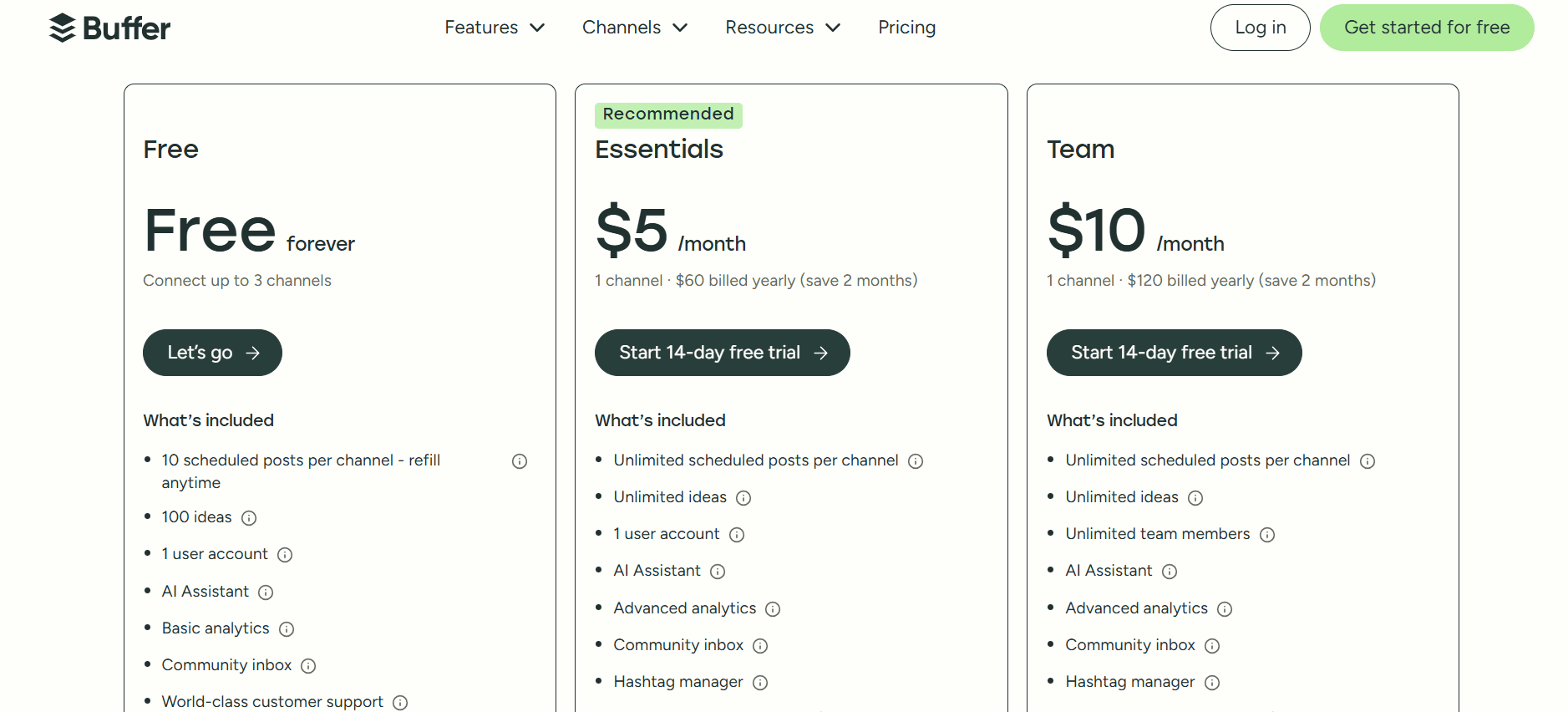The image size is (1568, 712).
Task: Show info for 100 ideas
Action: click(x=249, y=518)
